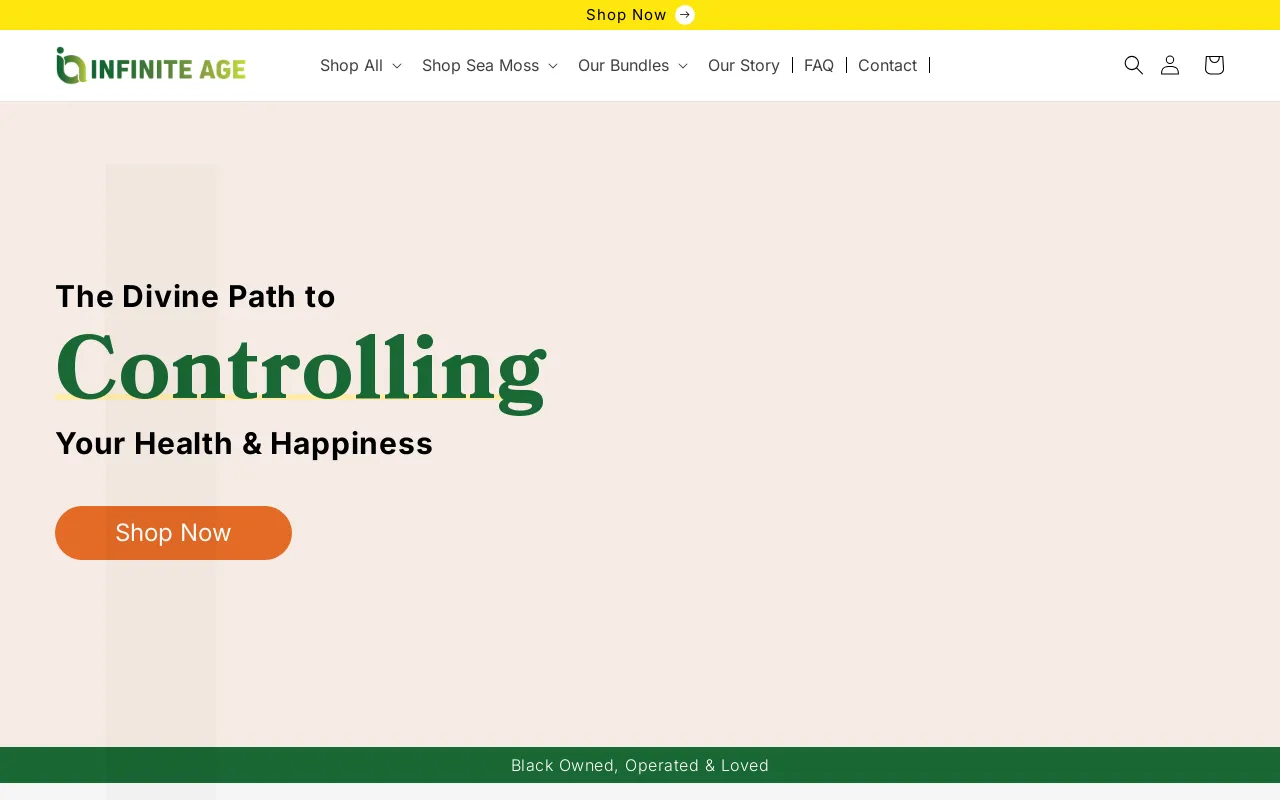Click the Black Owned, Operated & Loved banner
Image resolution: width=1280 pixels, height=800 pixels.
[x=640, y=765]
